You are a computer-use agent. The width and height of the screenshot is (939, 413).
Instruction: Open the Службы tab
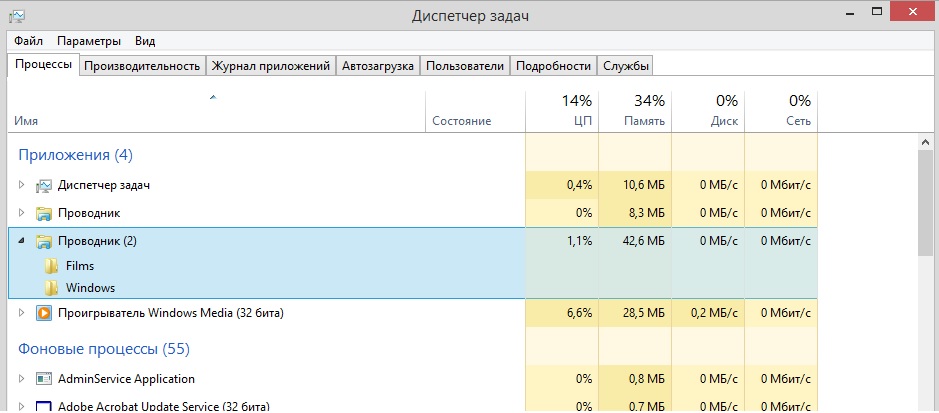click(x=626, y=66)
